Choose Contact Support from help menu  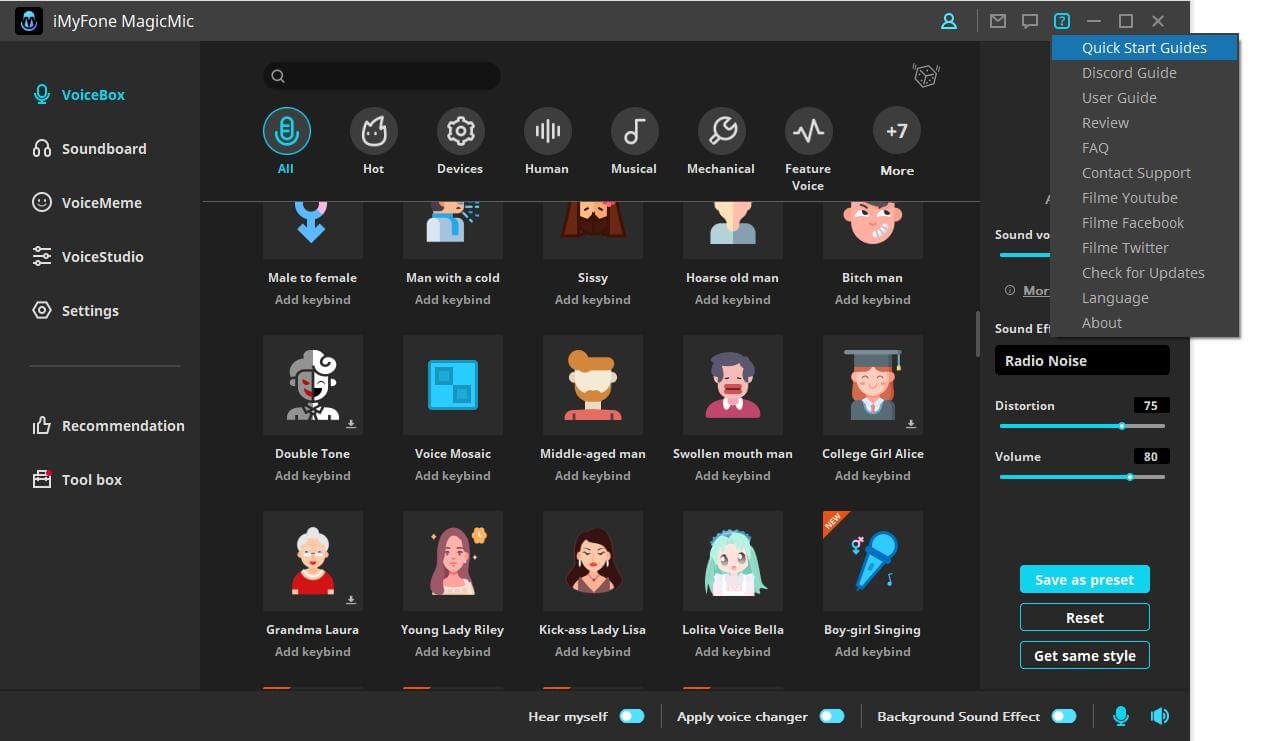point(1145,173)
